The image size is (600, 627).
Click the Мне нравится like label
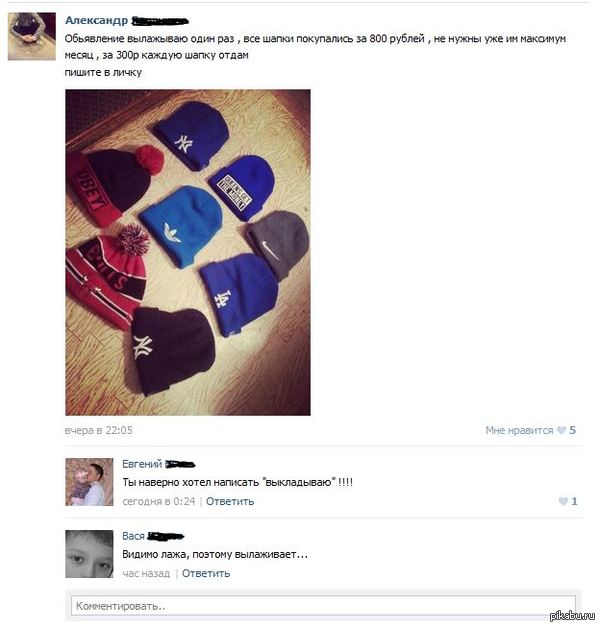click(x=519, y=430)
